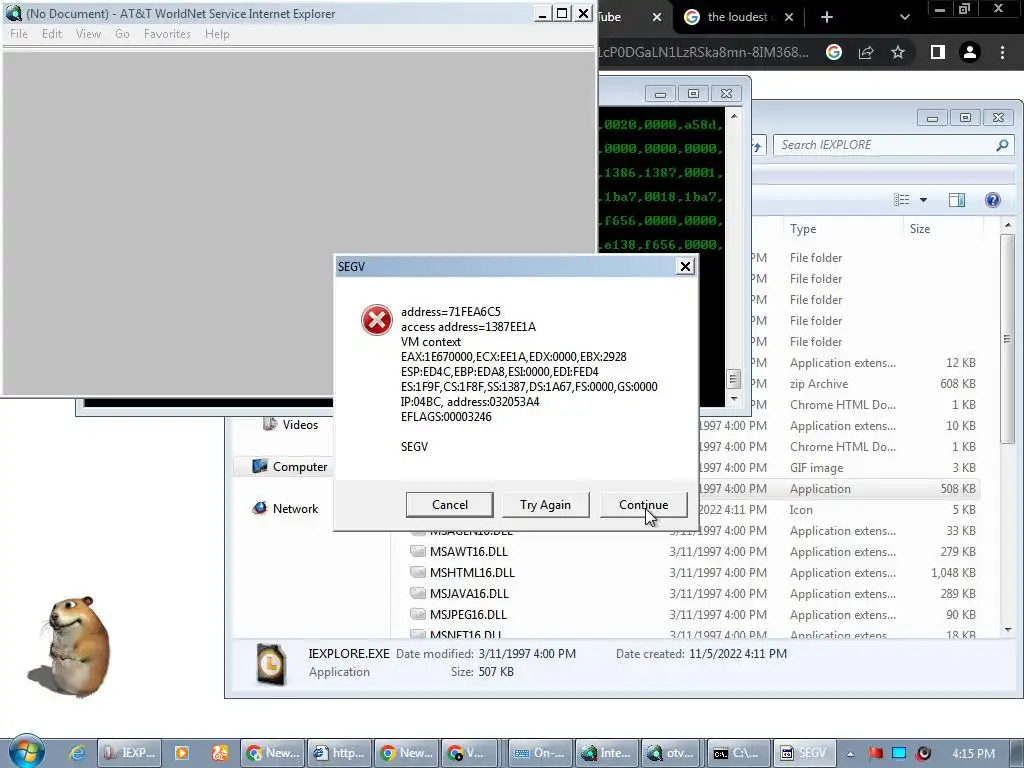
Task: Open Chrome tab search chevron
Action: pos(904,17)
